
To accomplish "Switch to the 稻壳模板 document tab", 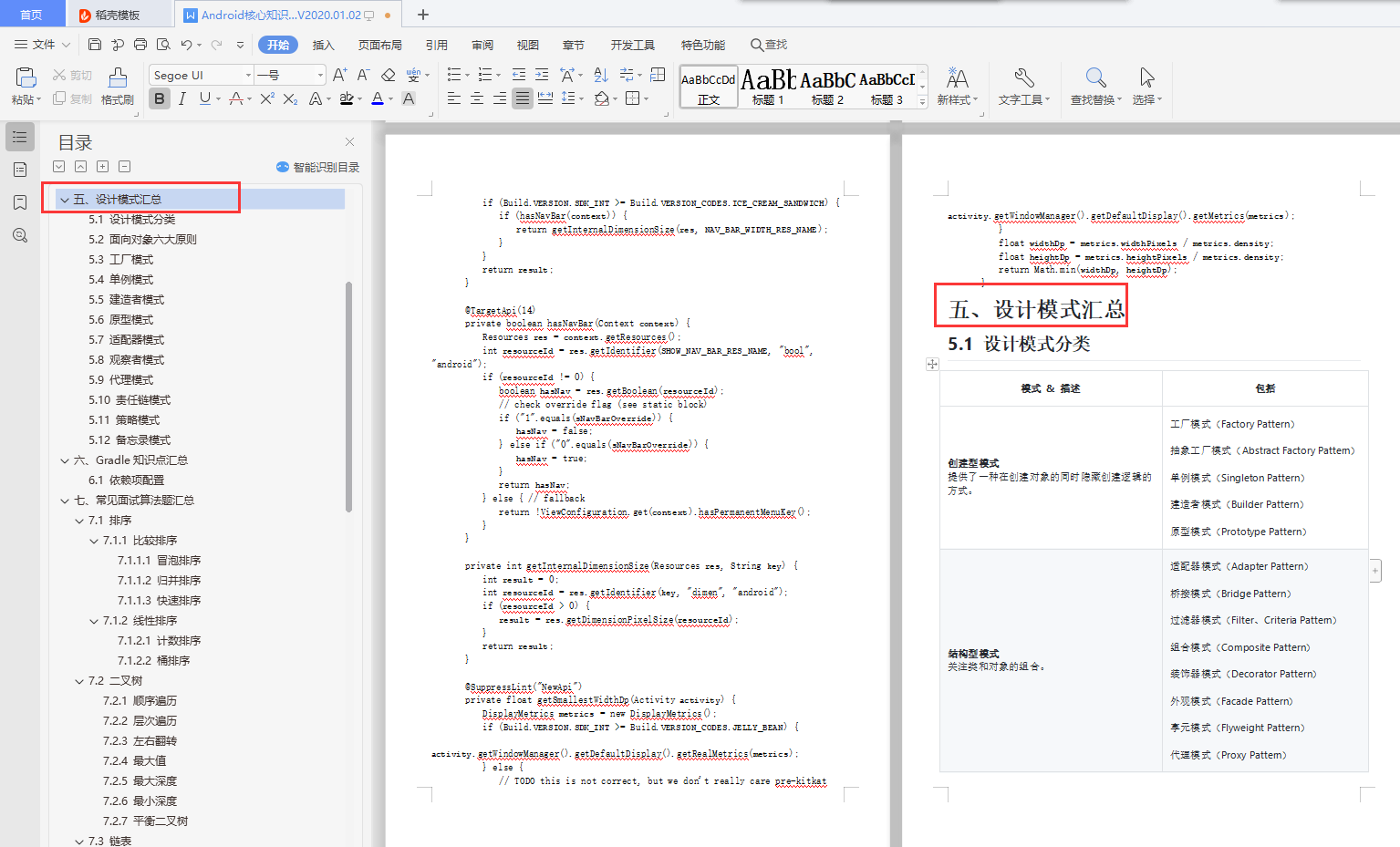I will [x=118, y=15].
